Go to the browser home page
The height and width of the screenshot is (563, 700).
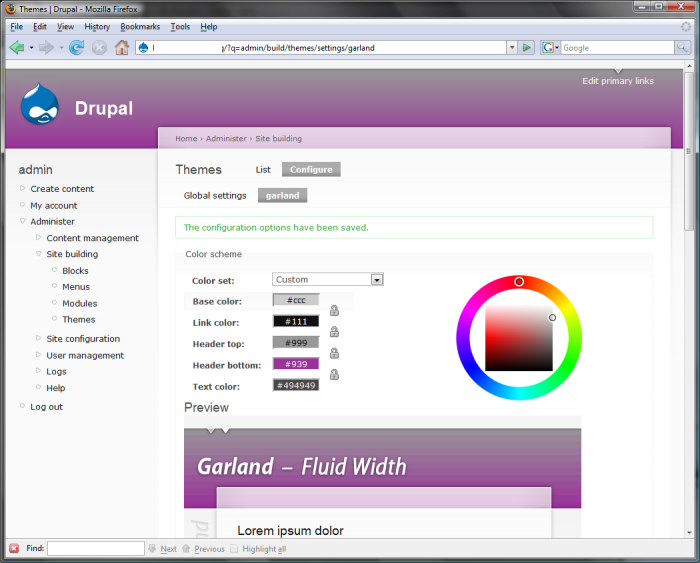tap(121, 47)
